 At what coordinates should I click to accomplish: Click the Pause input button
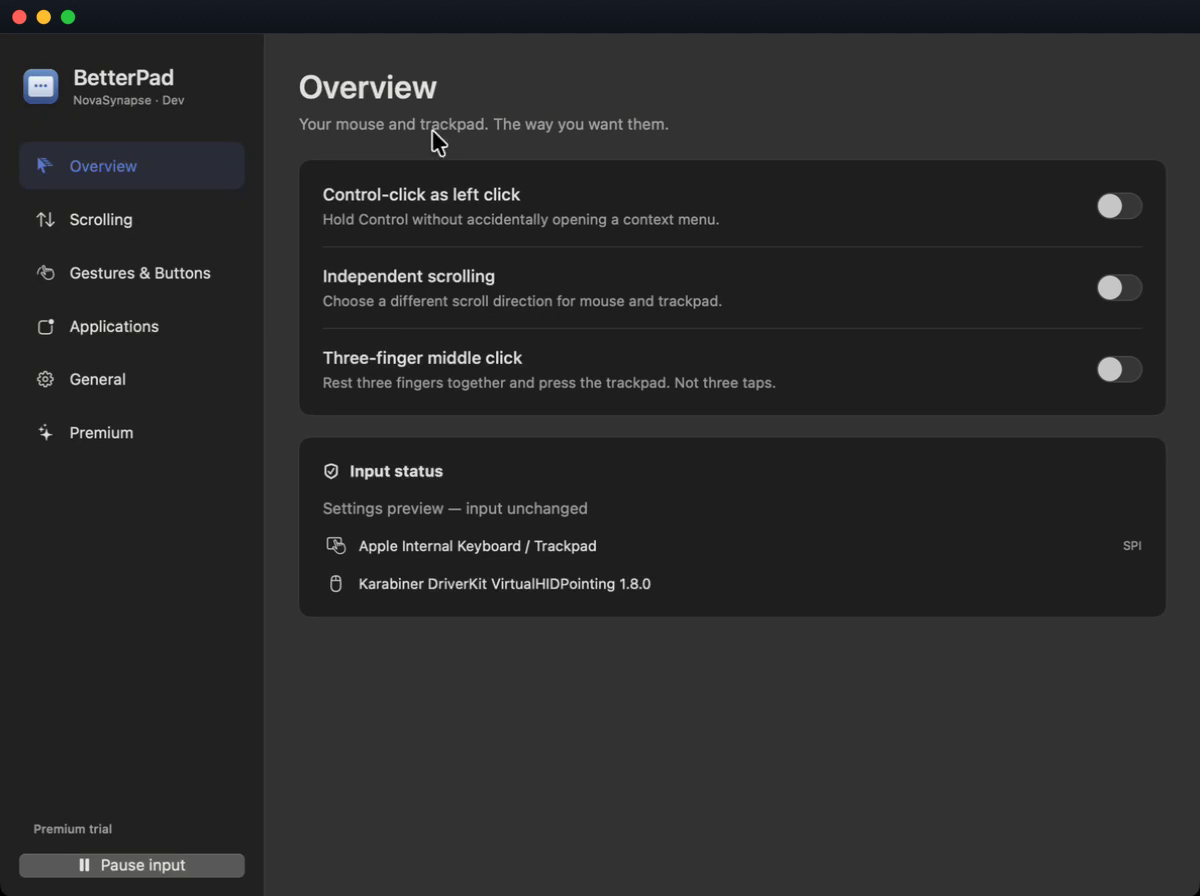click(x=132, y=865)
